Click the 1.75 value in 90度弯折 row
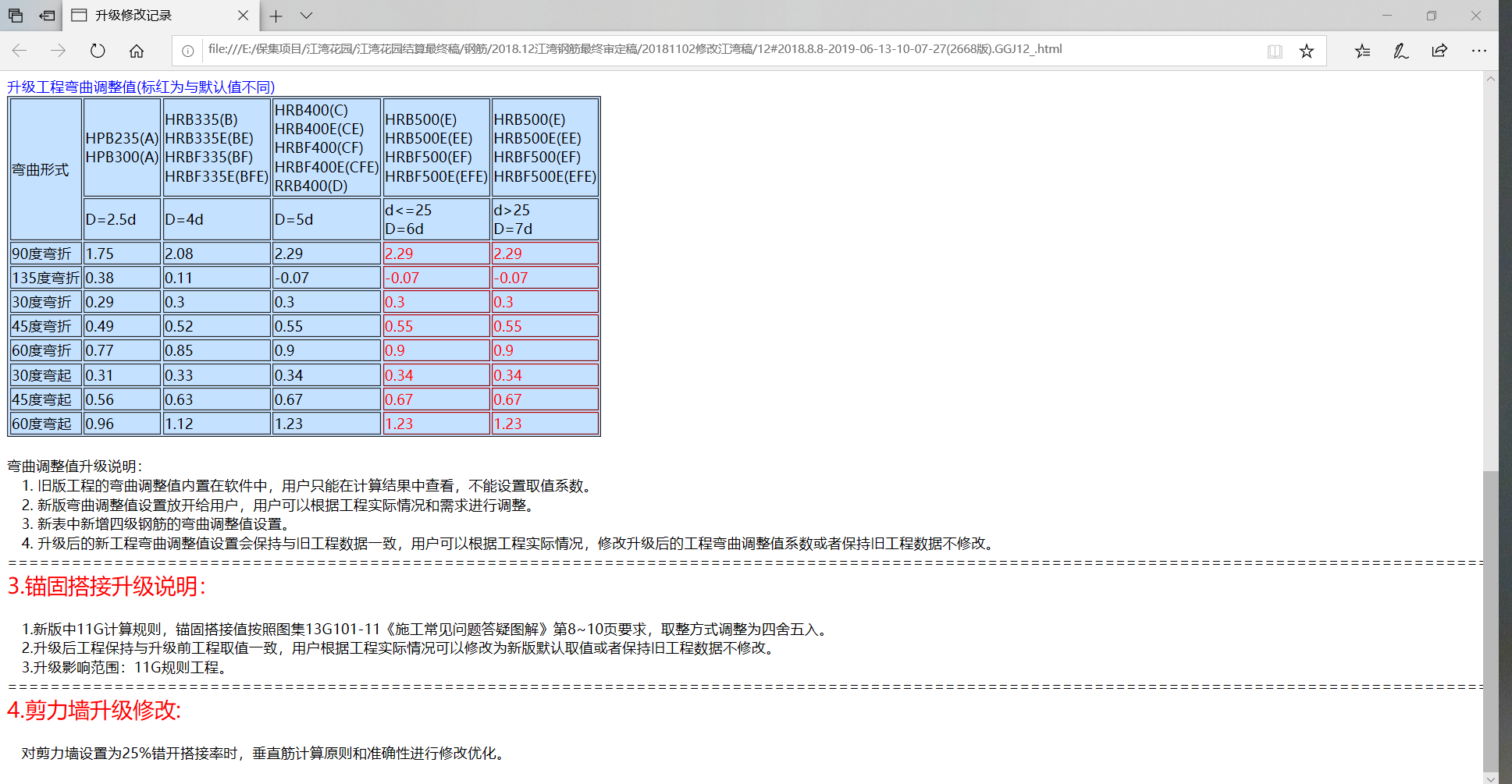 point(122,254)
